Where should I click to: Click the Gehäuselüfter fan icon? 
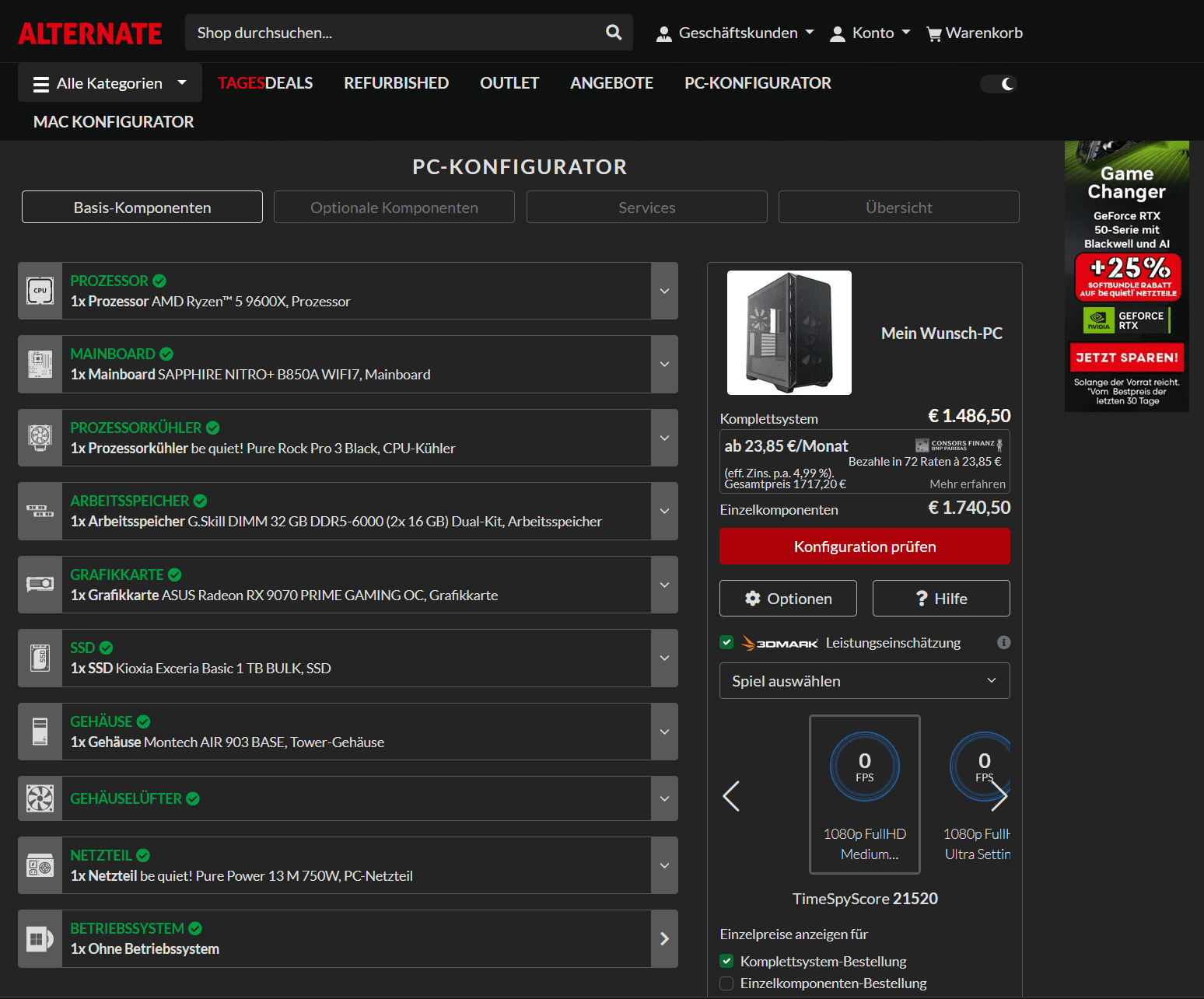pyautogui.click(x=40, y=798)
